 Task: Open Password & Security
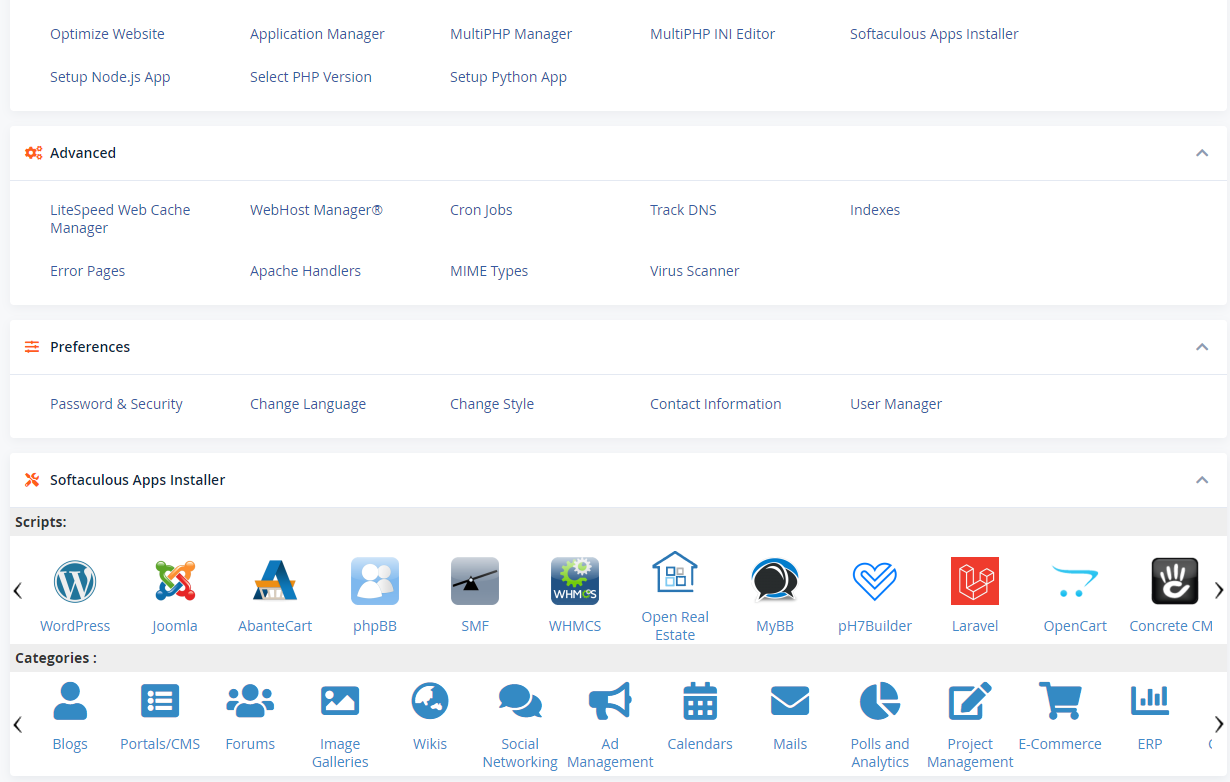pyautogui.click(x=116, y=404)
